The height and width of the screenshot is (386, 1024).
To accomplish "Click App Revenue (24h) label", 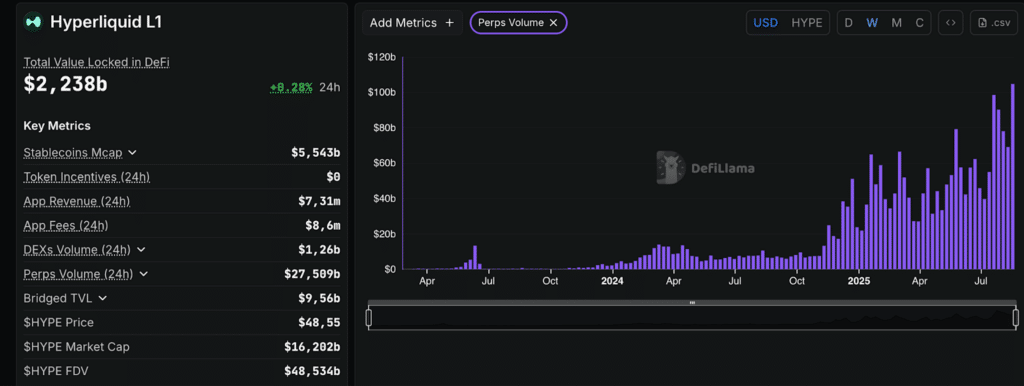I will point(76,201).
